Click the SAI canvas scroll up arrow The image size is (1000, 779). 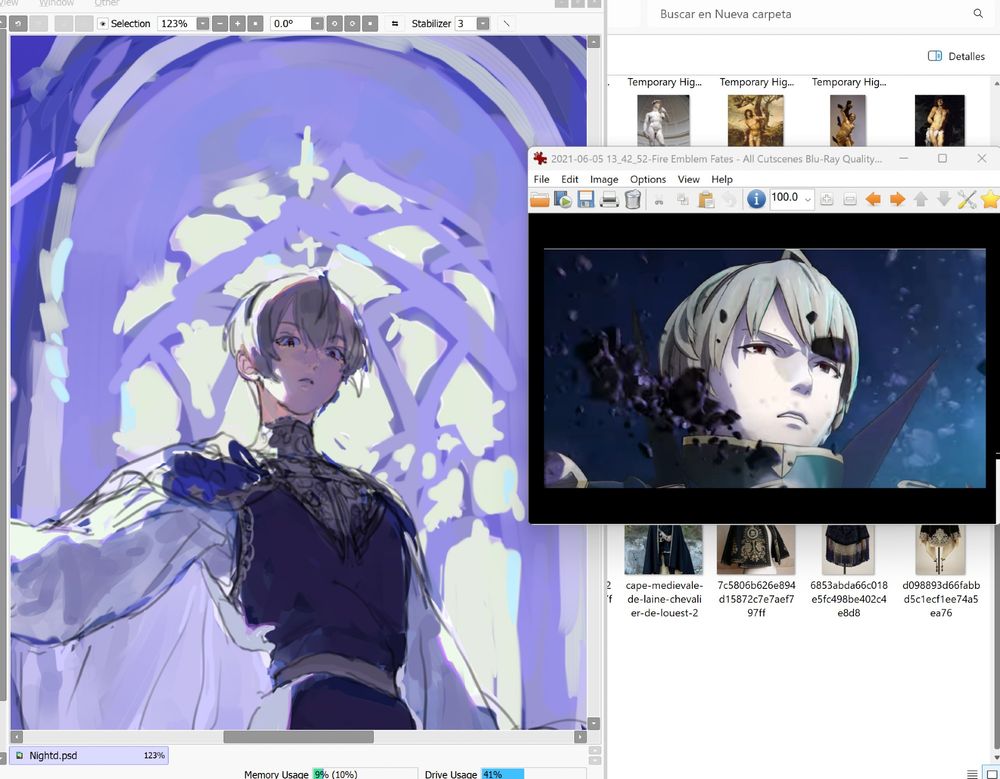pyautogui.click(x=594, y=42)
